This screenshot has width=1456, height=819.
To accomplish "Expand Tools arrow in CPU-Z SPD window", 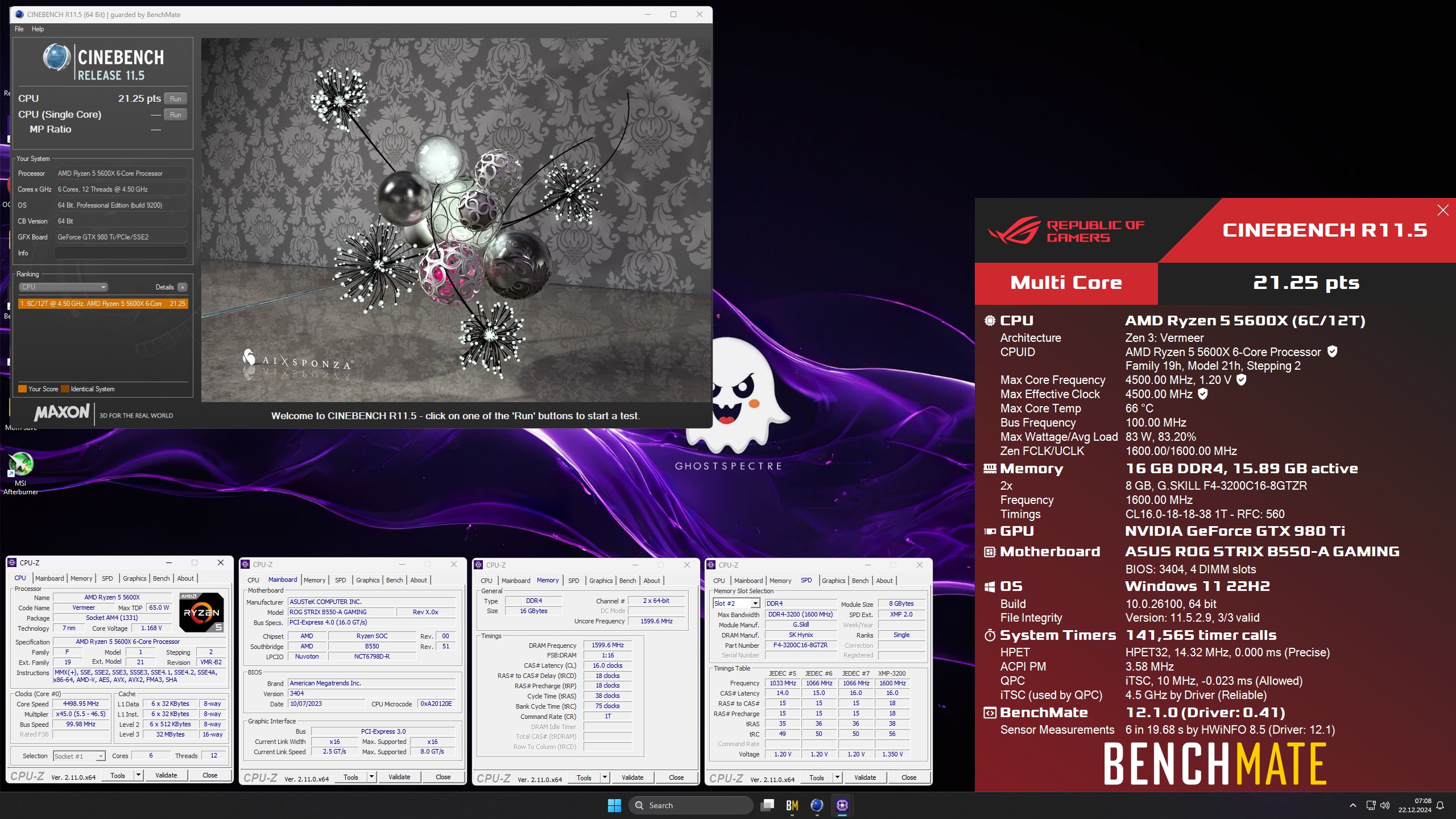I will click(837, 777).
